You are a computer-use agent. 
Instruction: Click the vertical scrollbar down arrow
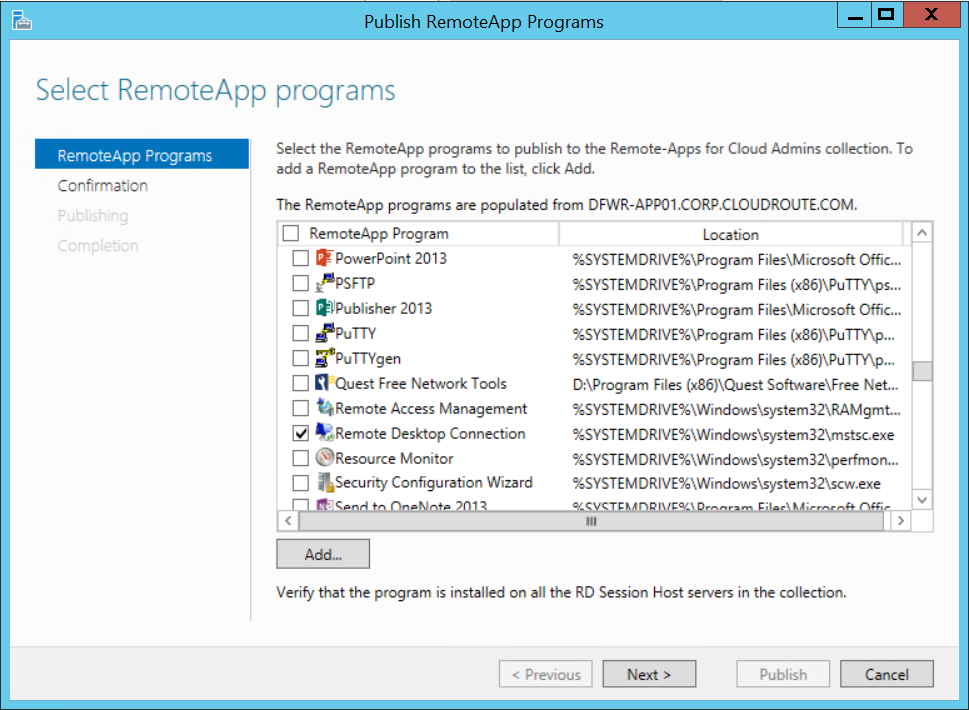[922, 499]
